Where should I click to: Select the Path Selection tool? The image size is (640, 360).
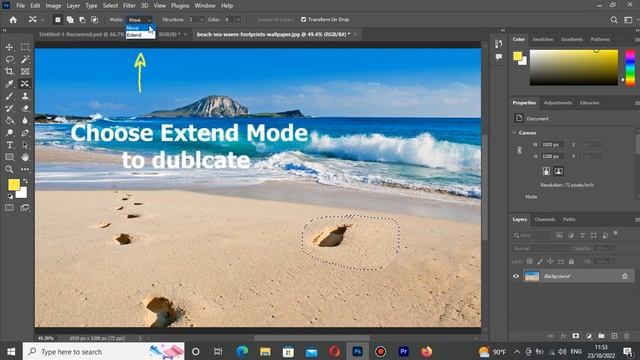pyautogui.click(x=25, y=145)
